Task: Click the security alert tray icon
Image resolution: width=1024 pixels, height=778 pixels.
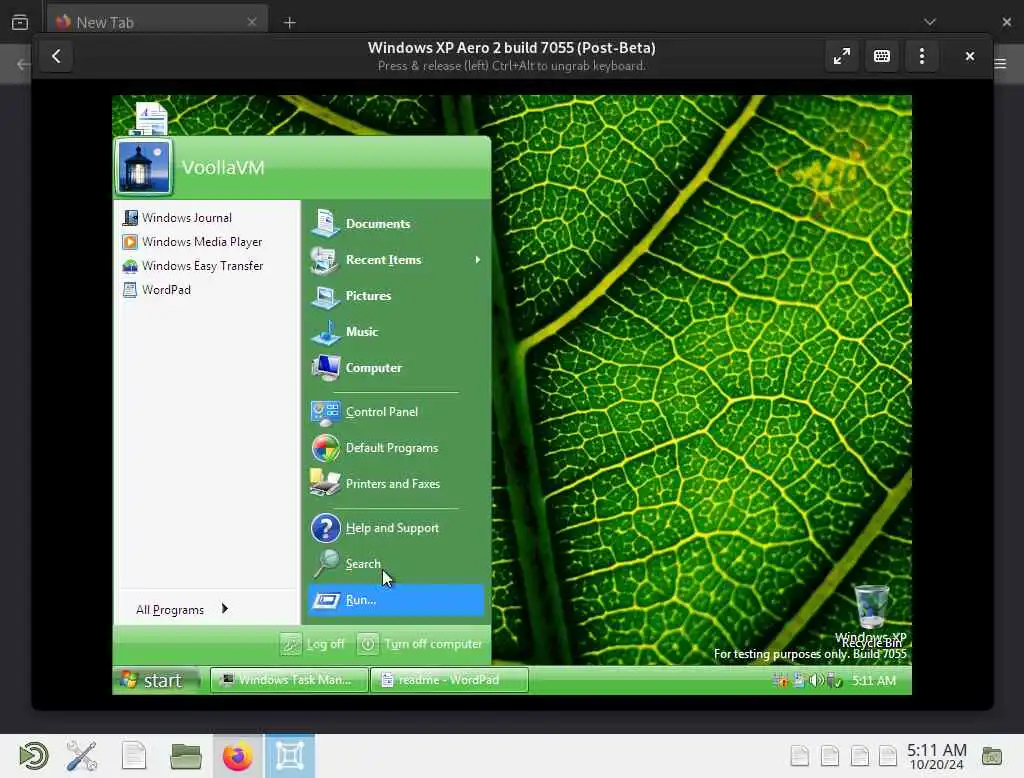Action: coord(780,681)
